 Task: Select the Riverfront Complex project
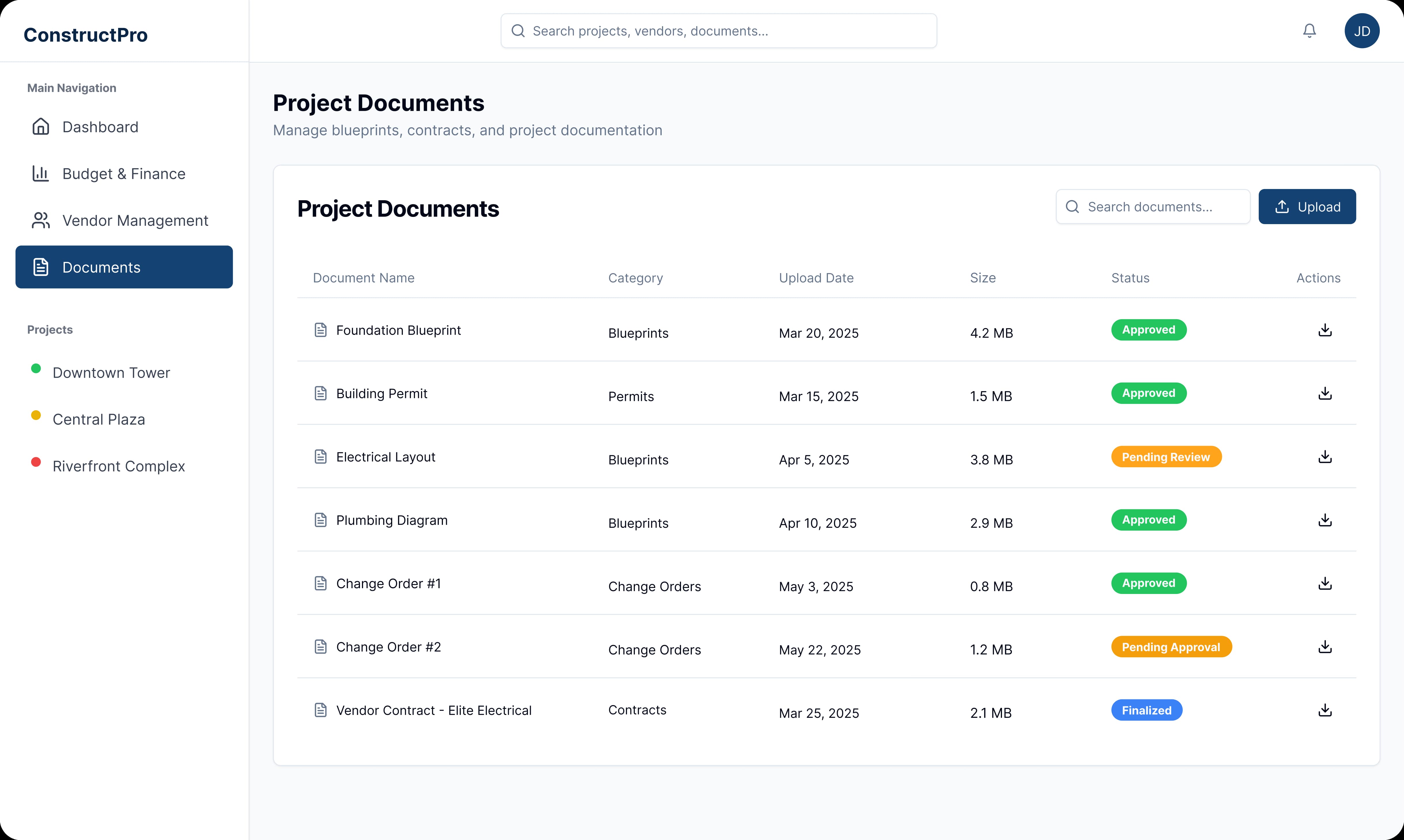pos(118,466)
